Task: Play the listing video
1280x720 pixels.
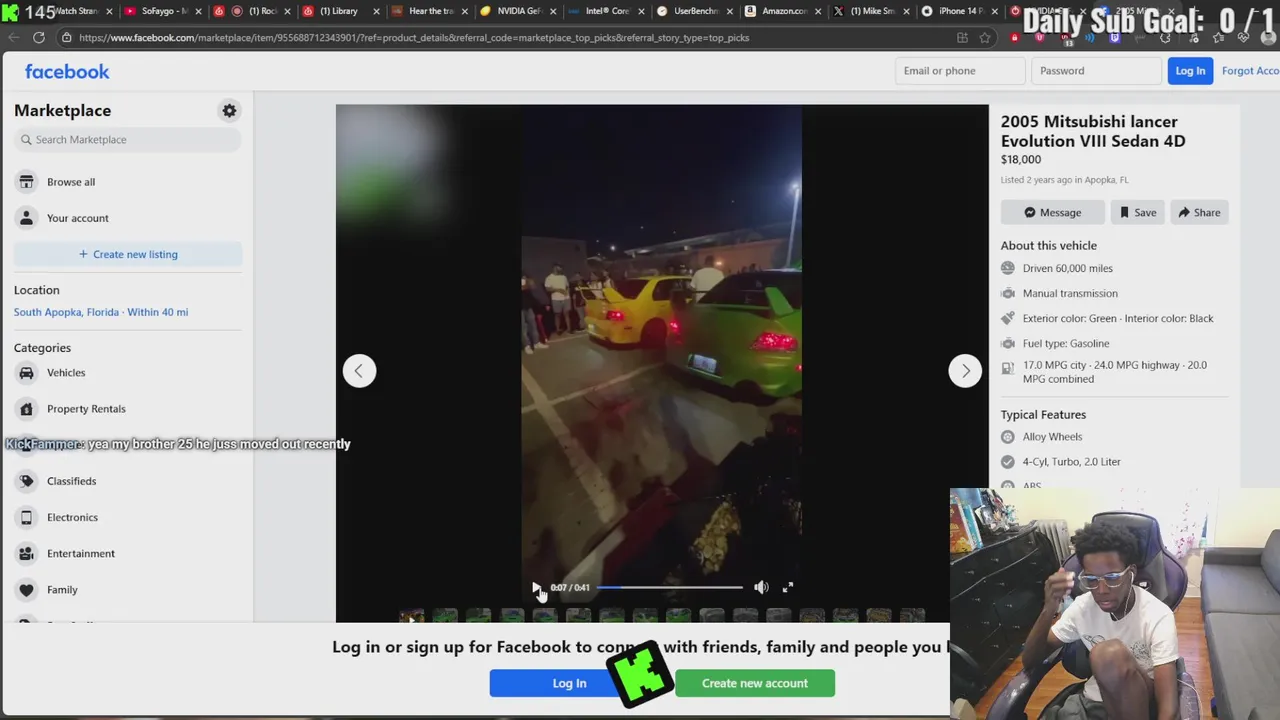Action: [x=536, y=588]
